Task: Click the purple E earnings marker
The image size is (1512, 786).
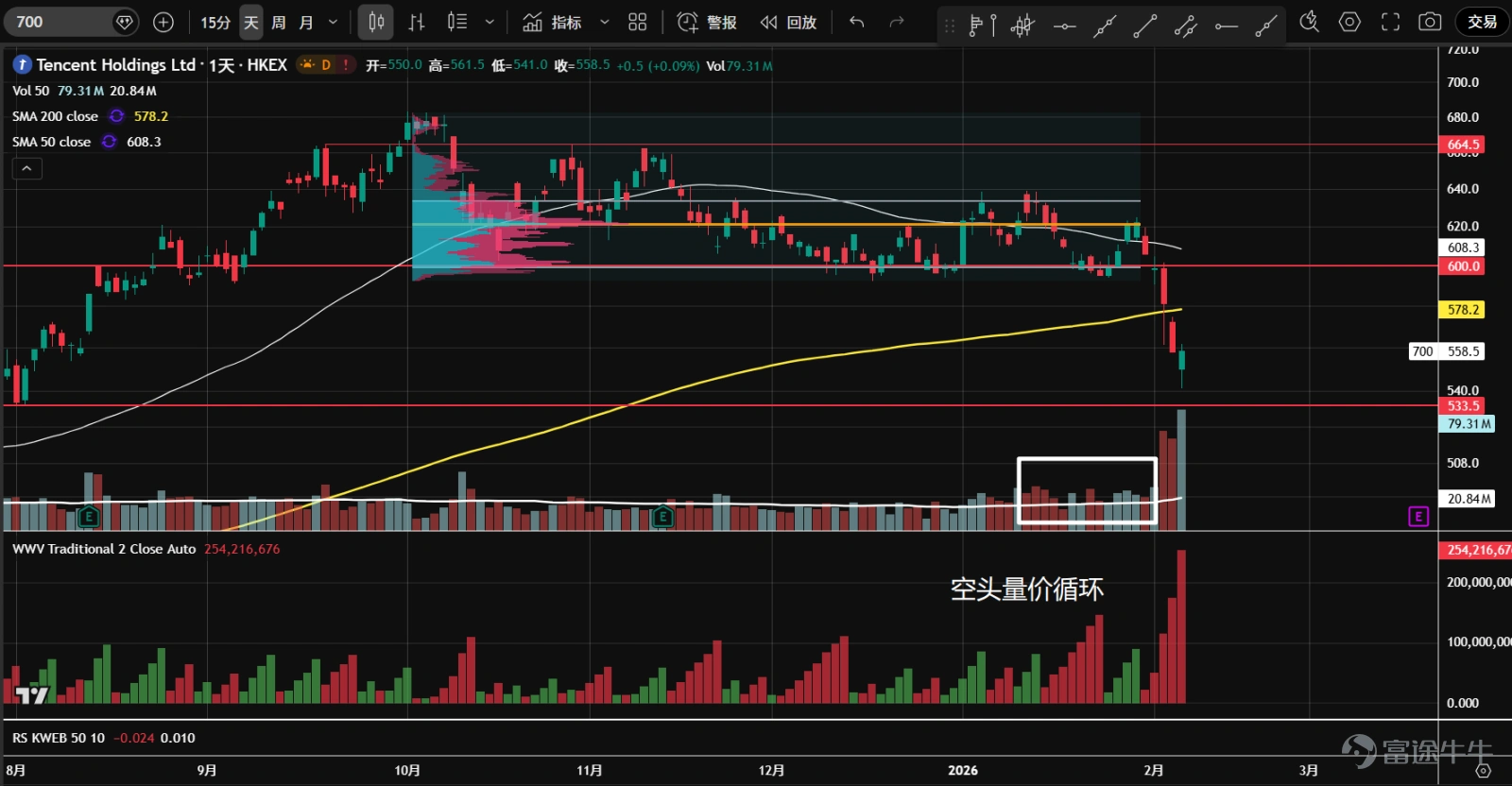Action: [1418, 517]
